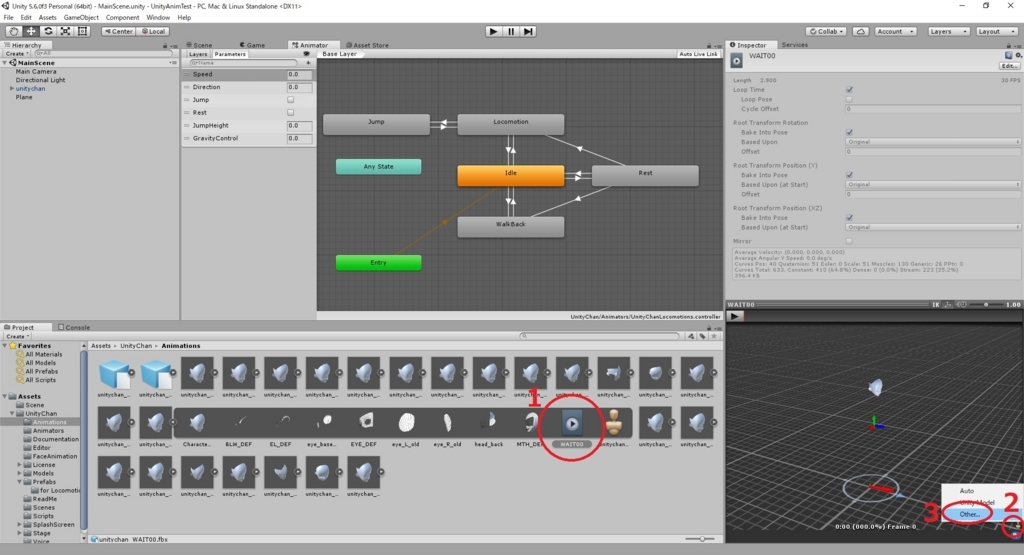Toggle the Loop Pose checkbox
Screen dimensions: 1024x555
point(849,99)
